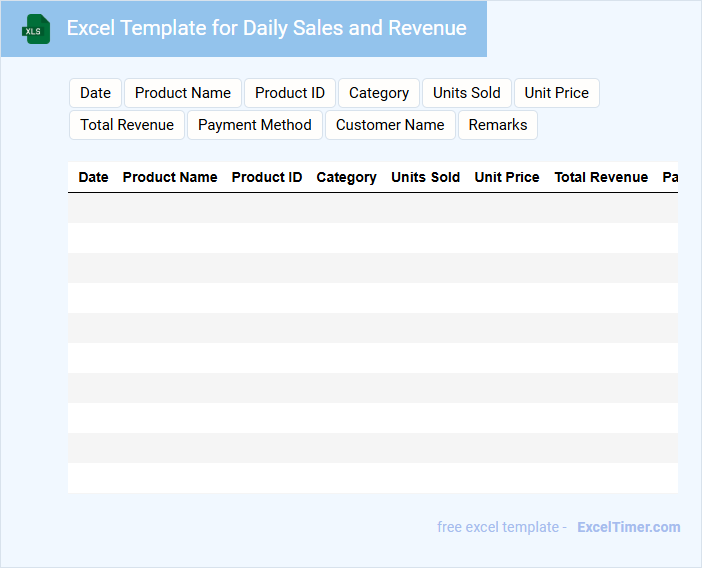
Task: Click the Product ID table column header
Action: pos(267,177)
